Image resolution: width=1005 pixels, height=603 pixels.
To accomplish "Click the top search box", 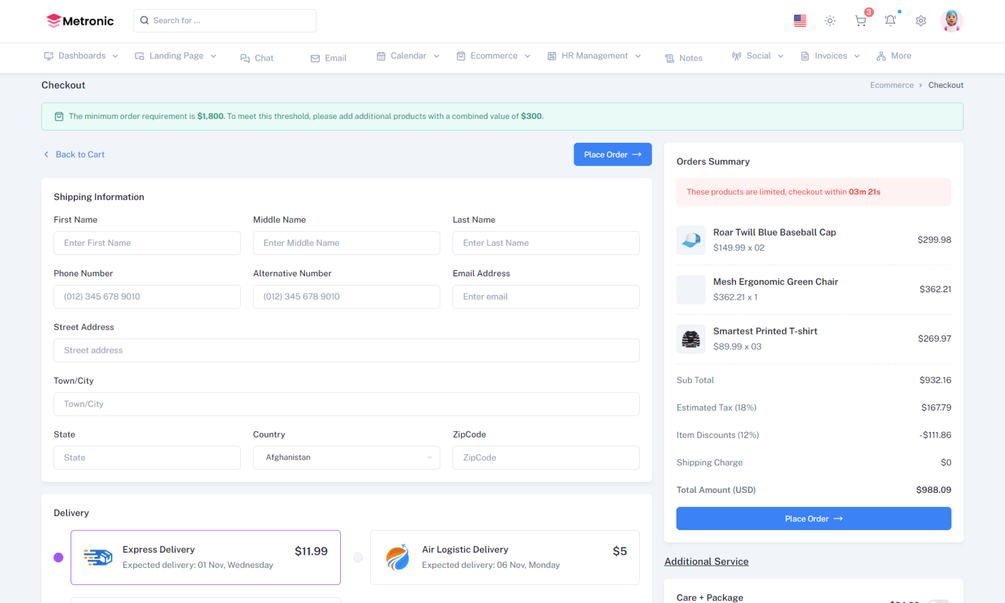I will point(224,21).
